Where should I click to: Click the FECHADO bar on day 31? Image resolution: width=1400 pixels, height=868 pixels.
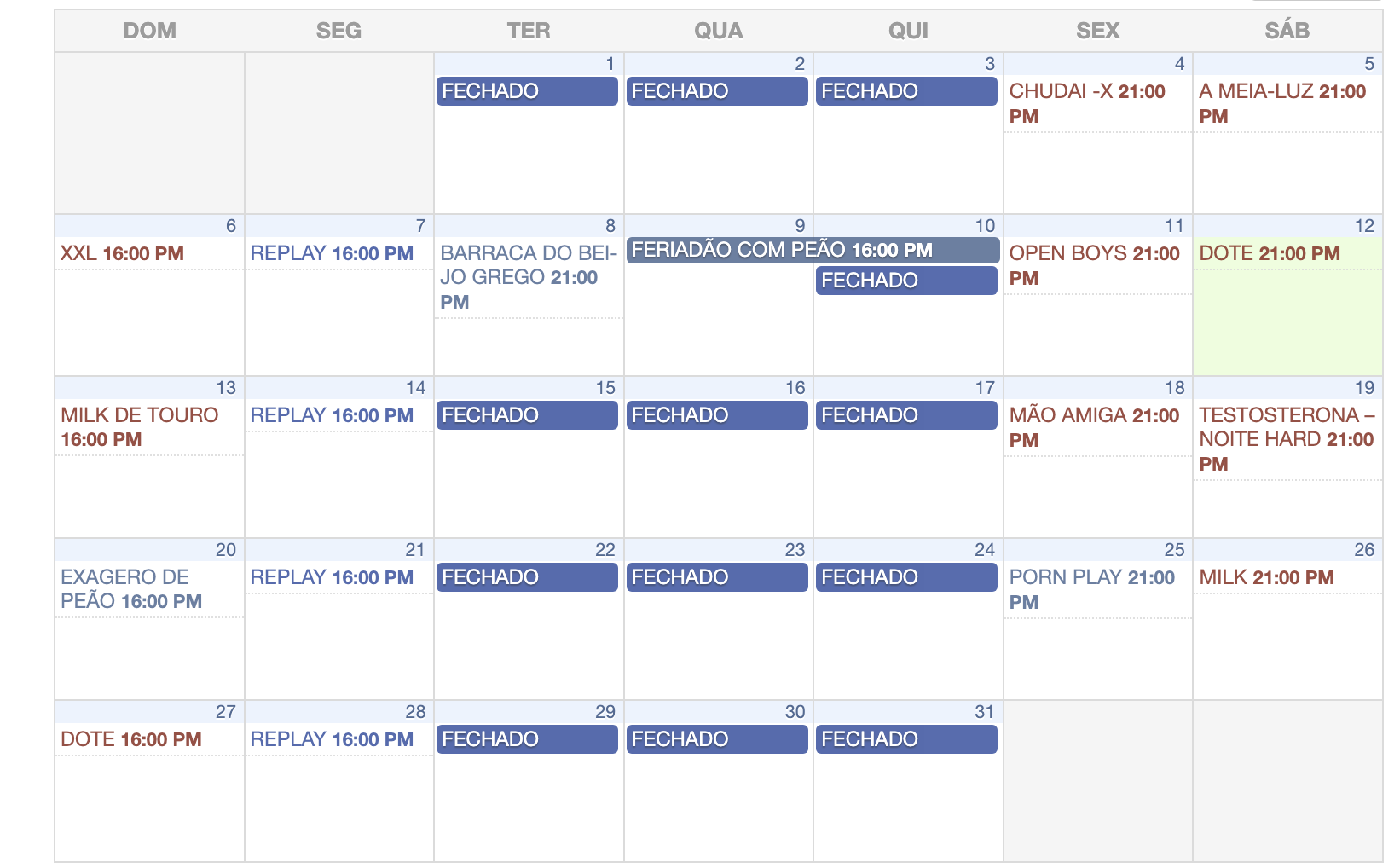click(x=906, y=739)
